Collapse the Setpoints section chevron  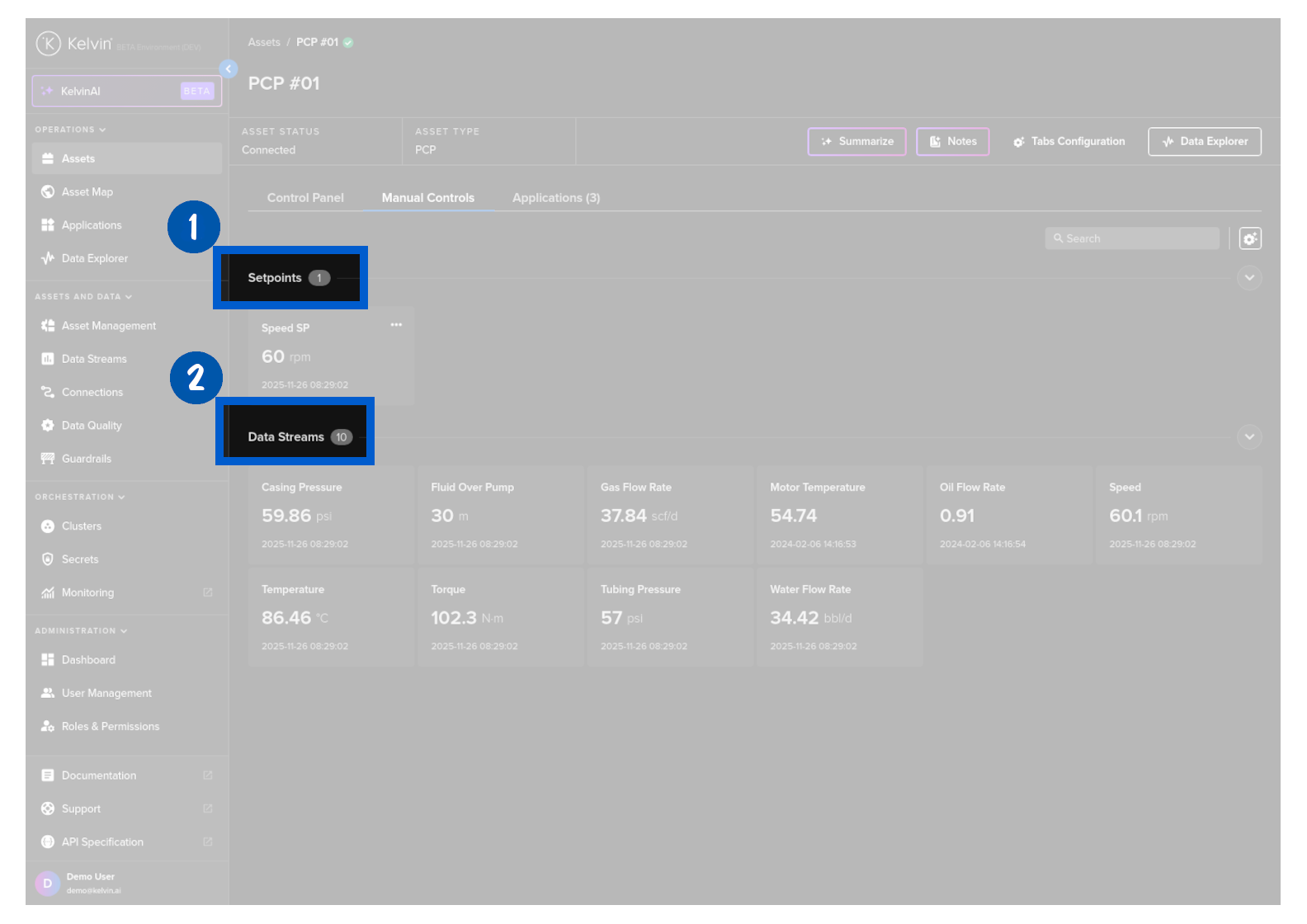click(x=1249, y=278)
